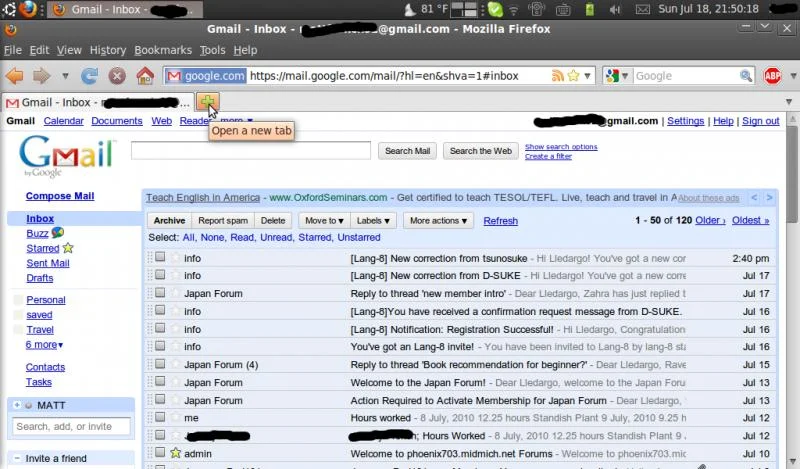Bookmark the page with the star icon
800x469 pixels.
point(573,76)
